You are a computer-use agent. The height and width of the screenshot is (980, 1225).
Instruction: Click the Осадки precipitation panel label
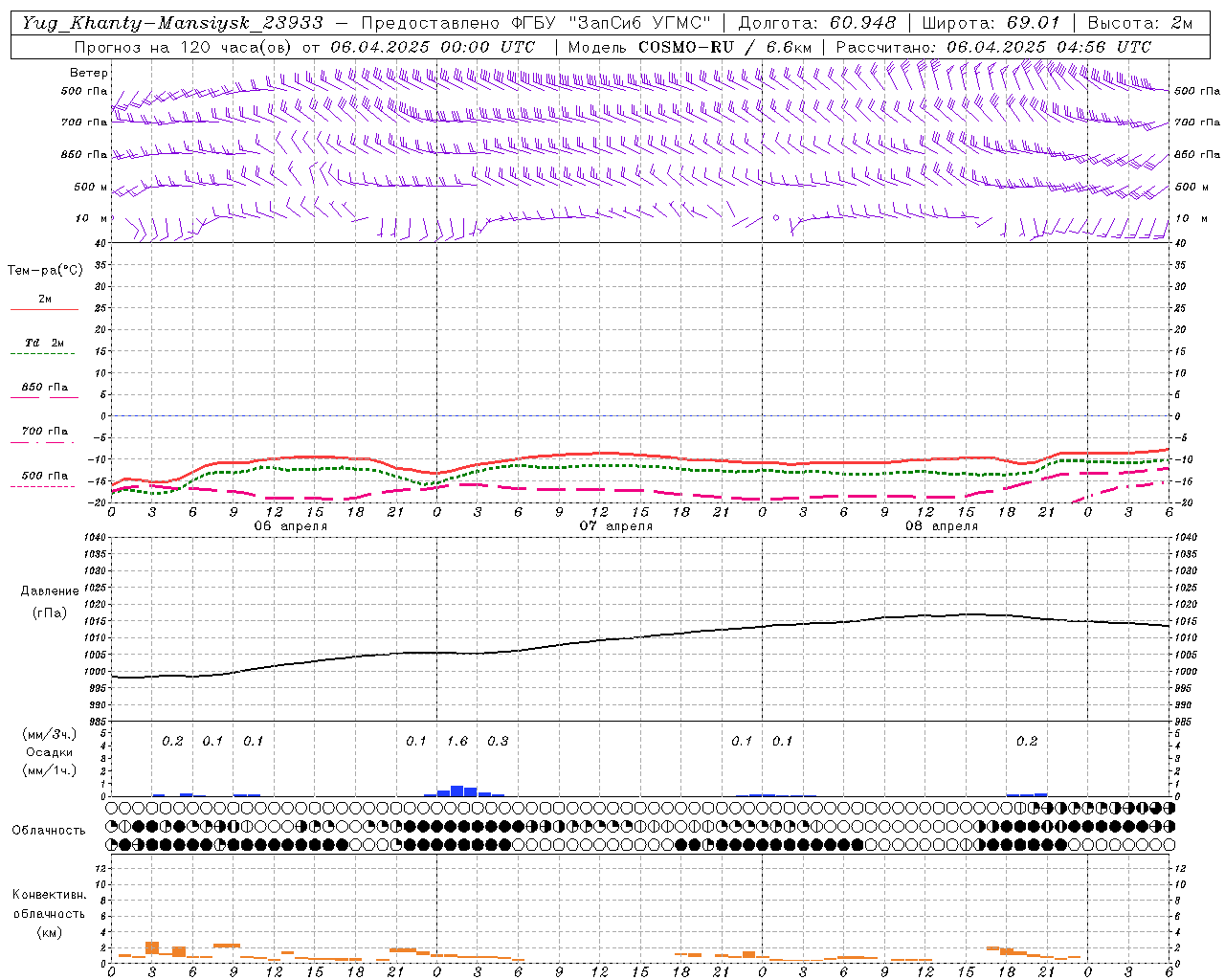(x=50, y=752)
